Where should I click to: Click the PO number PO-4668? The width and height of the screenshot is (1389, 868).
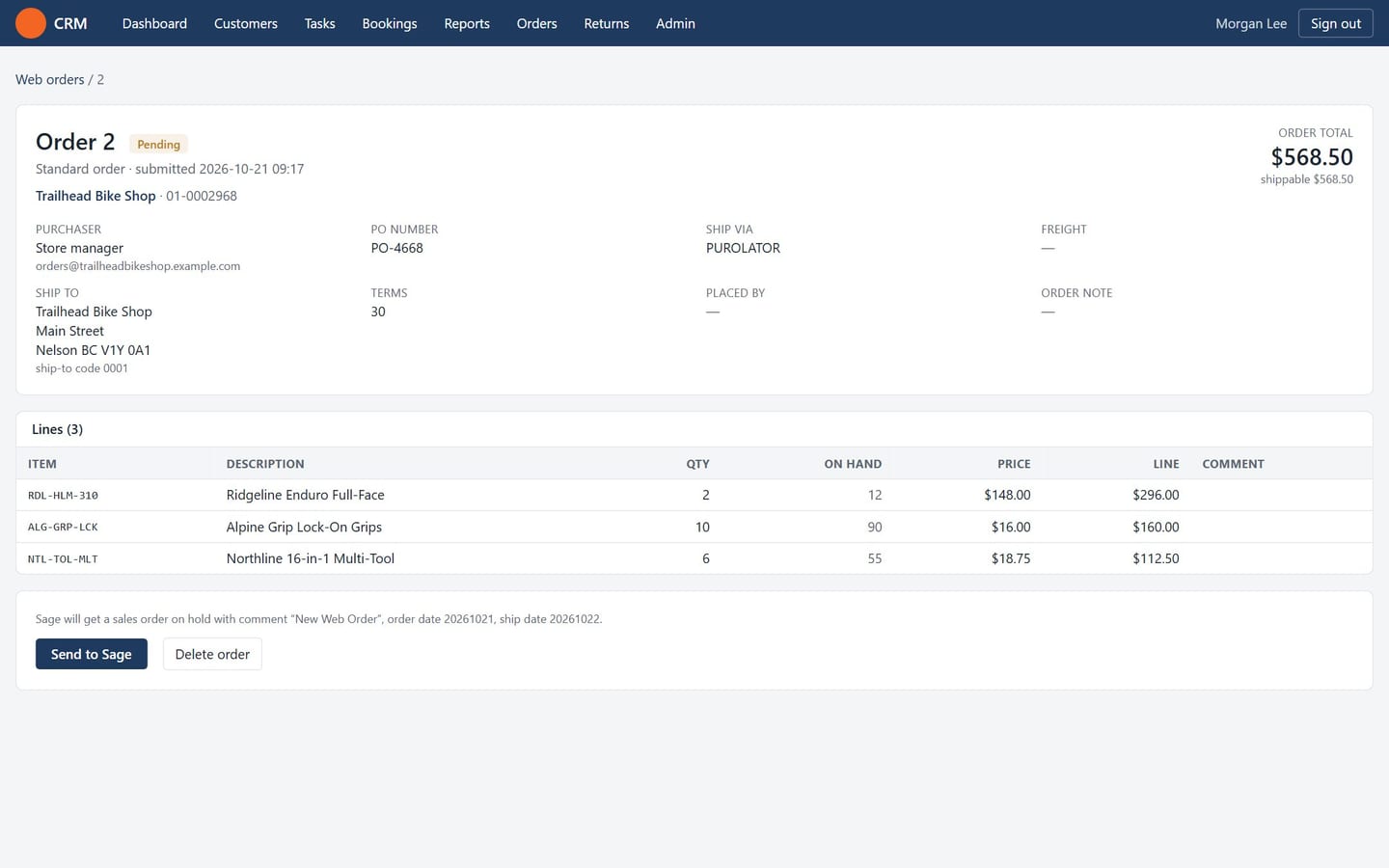point(397,248)
